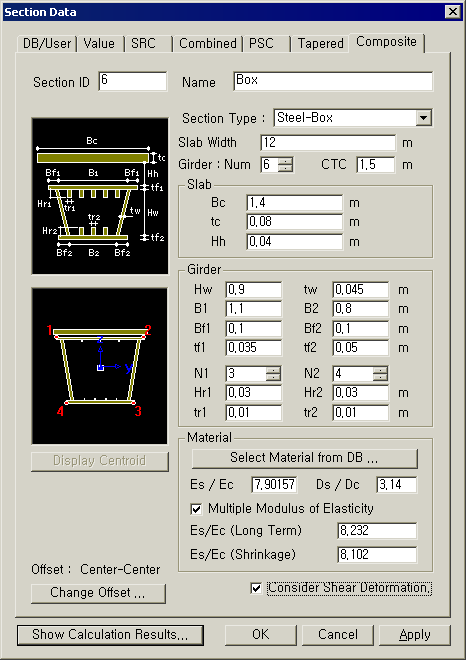This screenshot has width=466, height=660.
Task: Increase Girder Num spinner value
Action: (285, 160)
